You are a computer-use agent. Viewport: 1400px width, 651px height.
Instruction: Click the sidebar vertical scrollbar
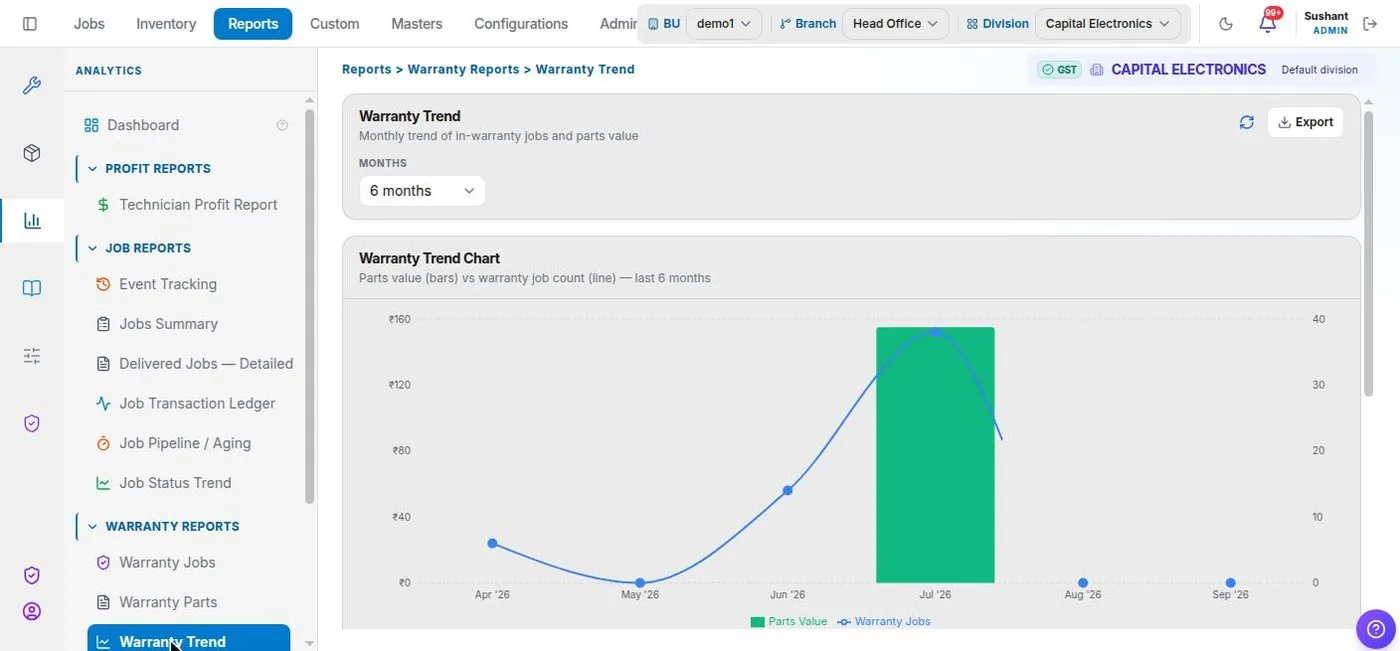[310, 305]
